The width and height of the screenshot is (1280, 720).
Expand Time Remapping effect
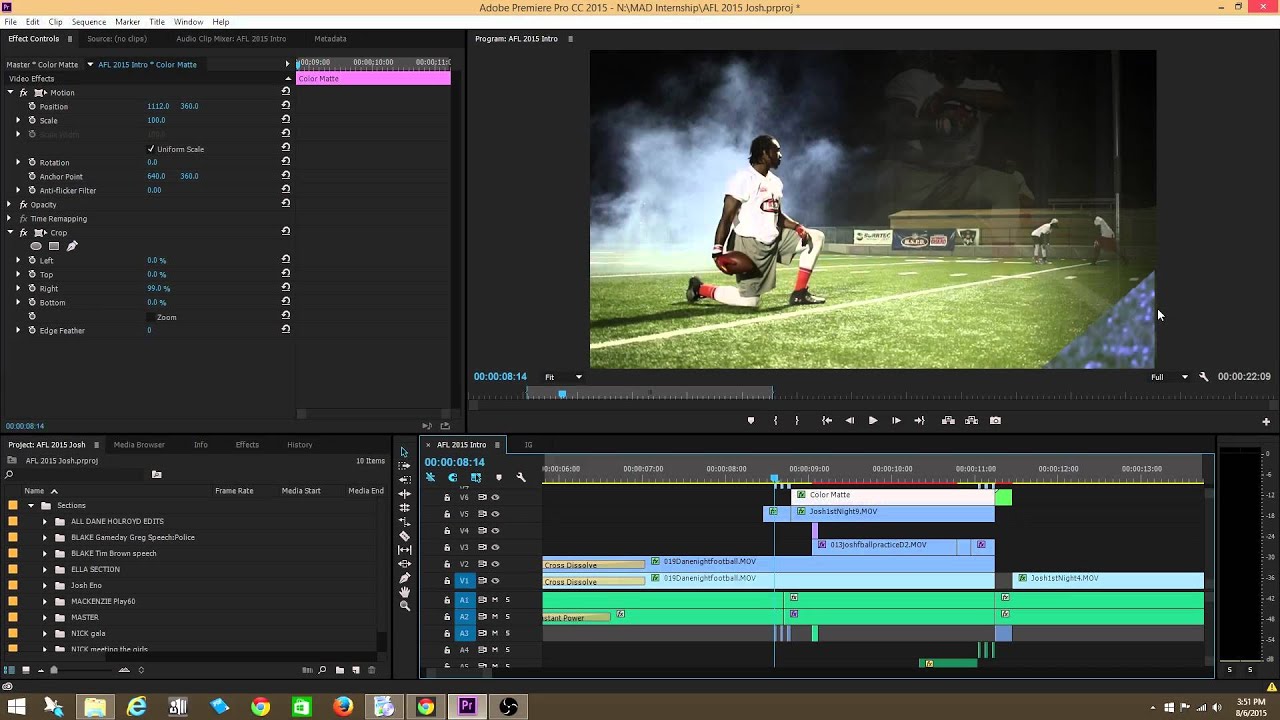(x=10, y=218)
